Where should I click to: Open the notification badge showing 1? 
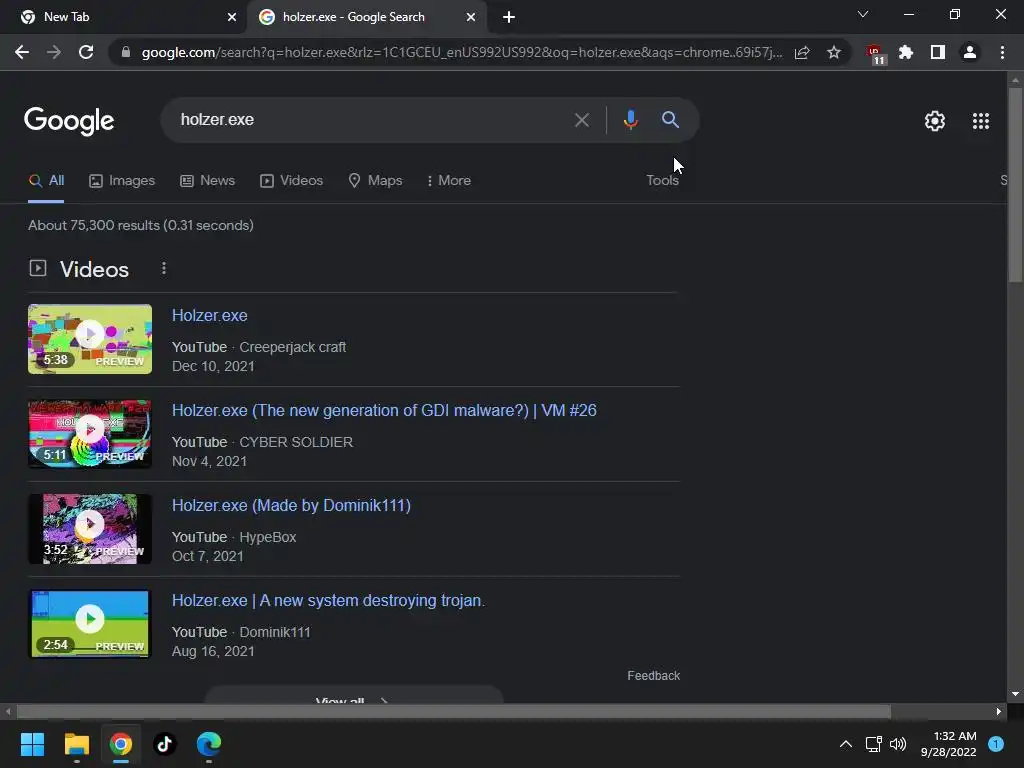point(996,744)
